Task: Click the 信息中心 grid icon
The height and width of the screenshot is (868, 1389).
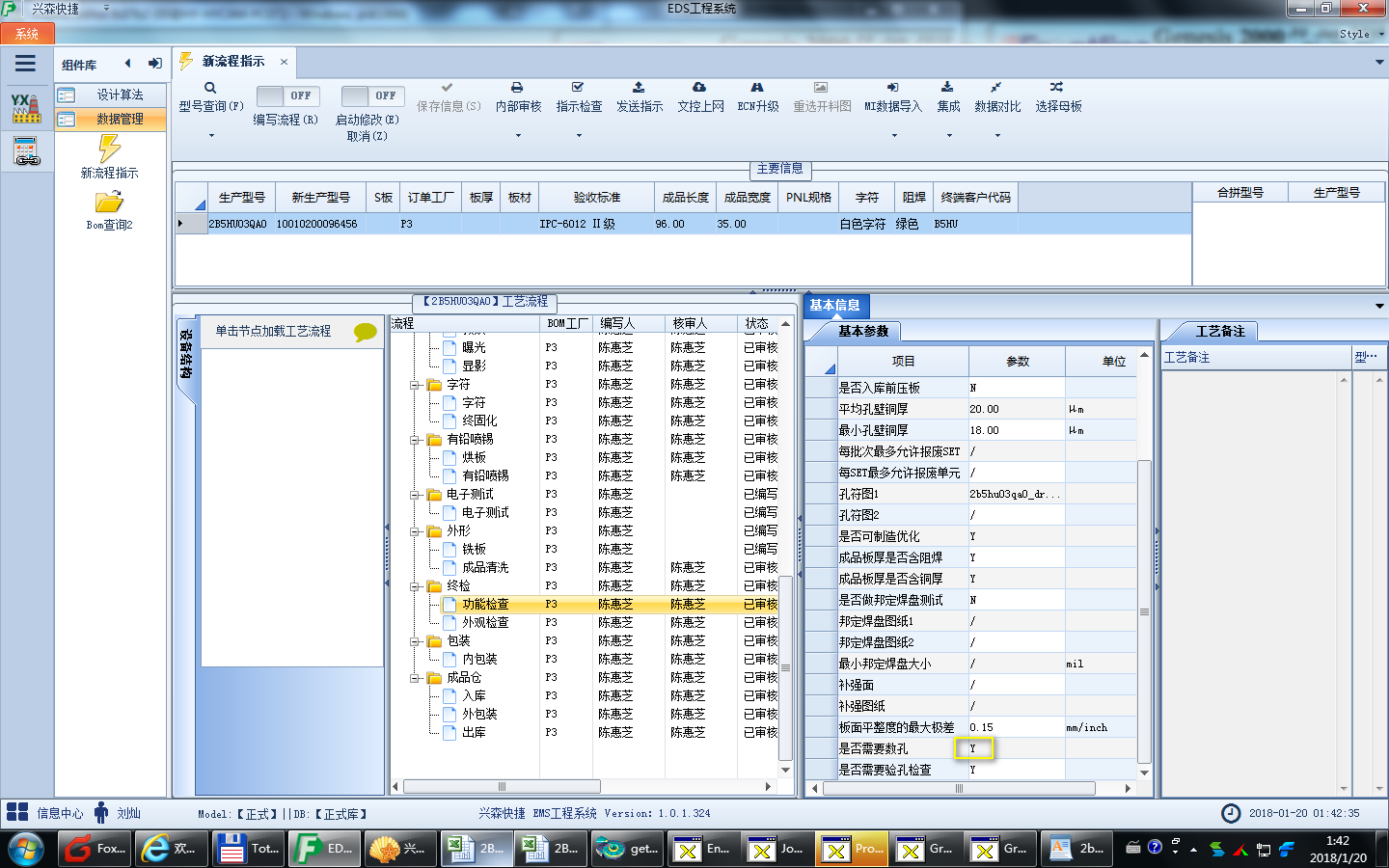Action: (x=17, y=812)
